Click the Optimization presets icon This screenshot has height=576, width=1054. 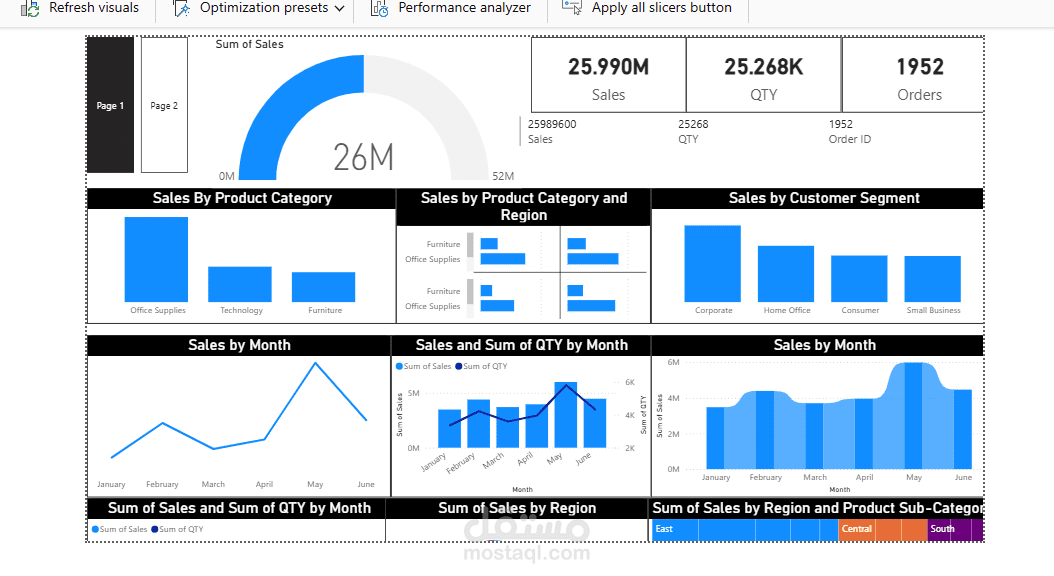pos(181,8)
